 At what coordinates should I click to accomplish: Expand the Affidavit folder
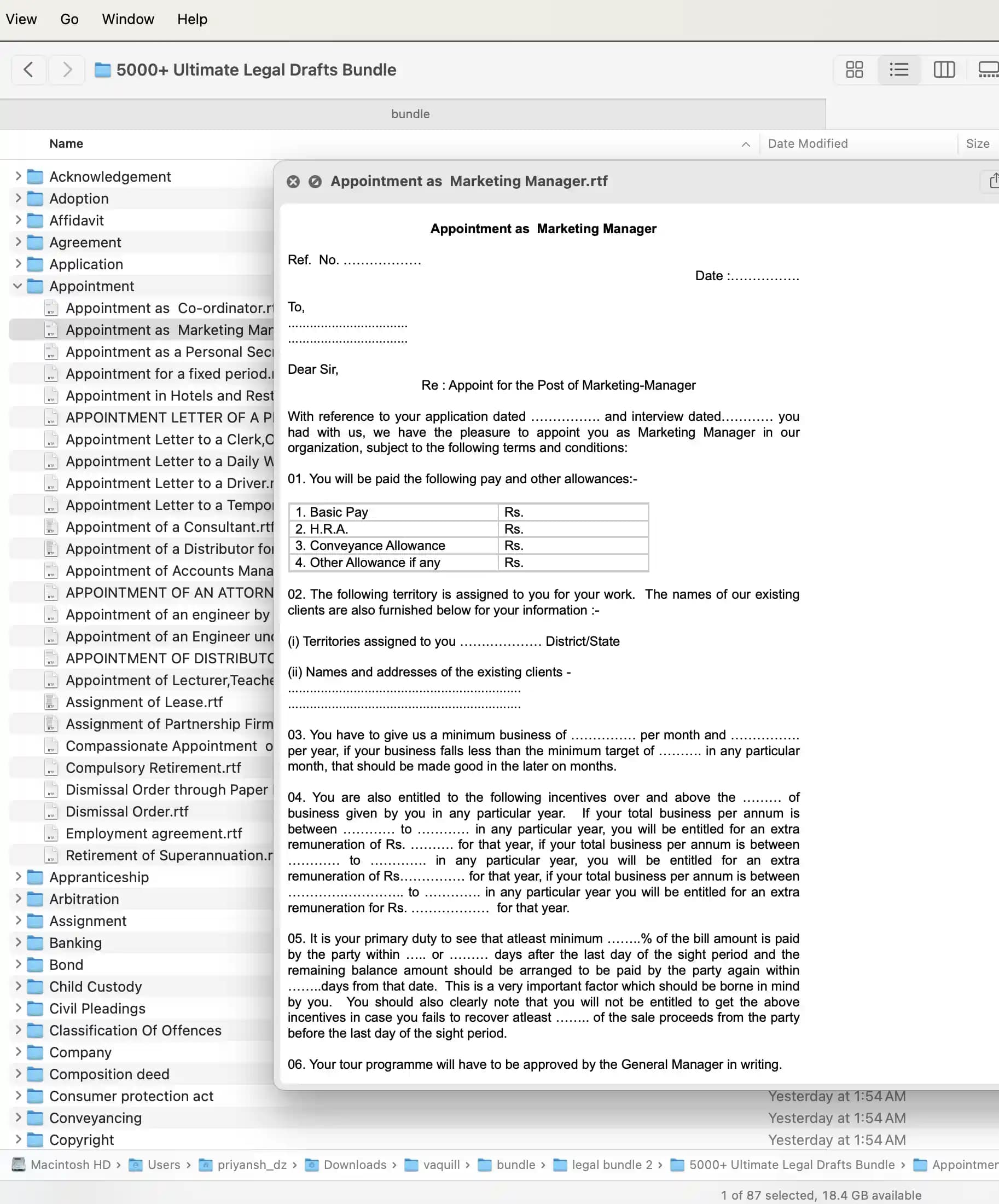click(18, 219)
